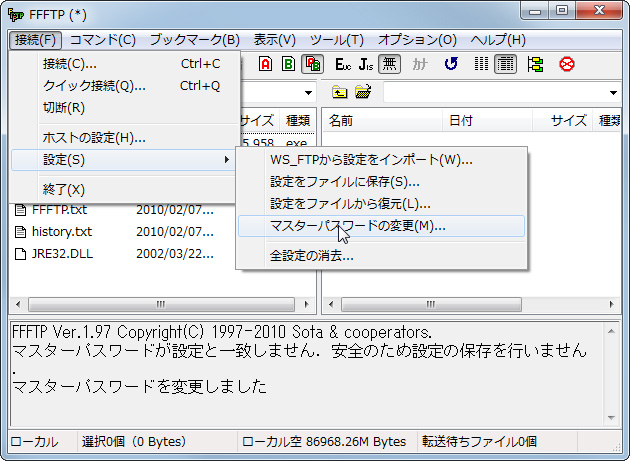
Task: Open remote change-folder icon
Action: (x=363, y=92)
